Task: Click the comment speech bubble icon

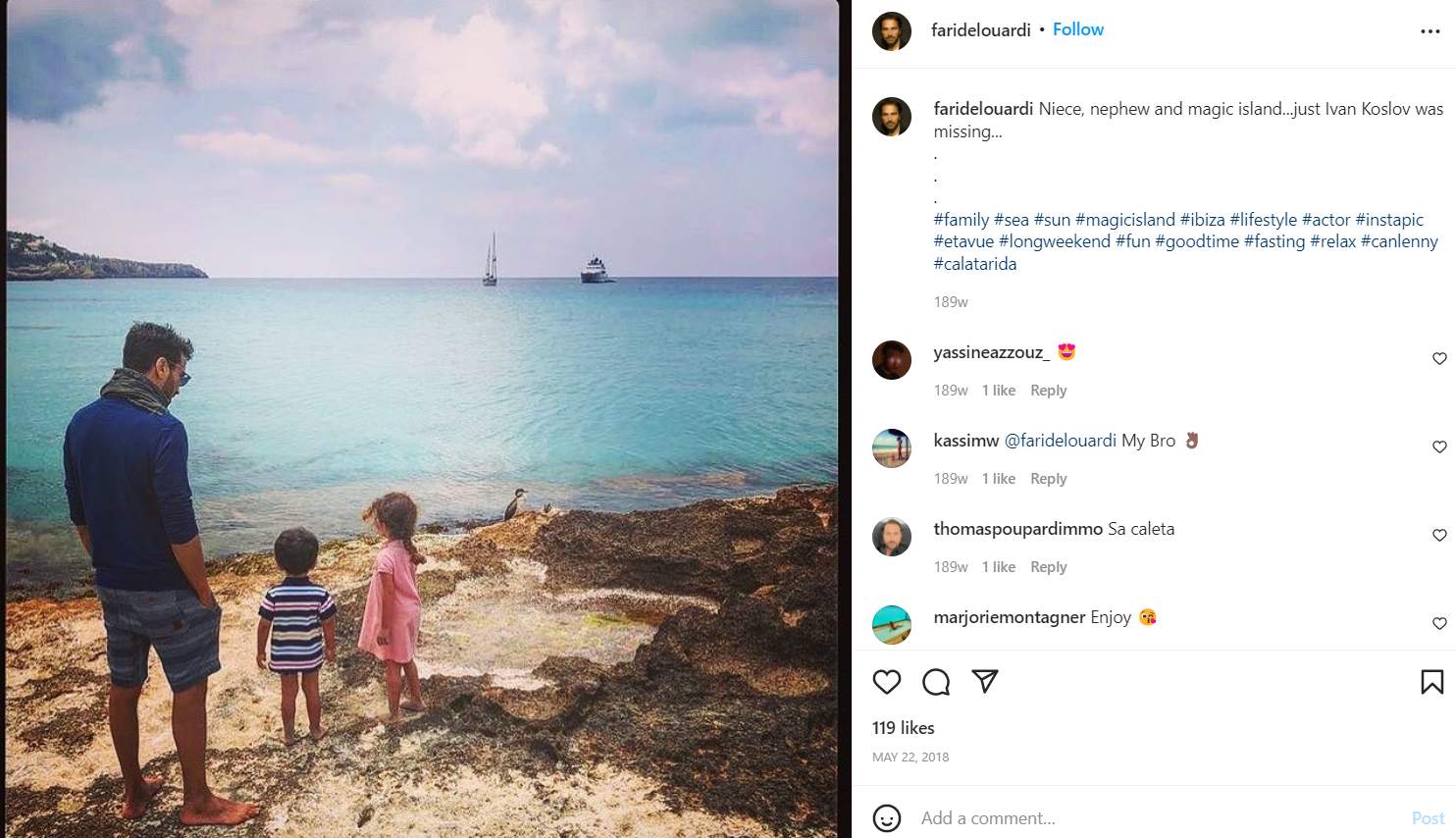Action: [936, 682]
